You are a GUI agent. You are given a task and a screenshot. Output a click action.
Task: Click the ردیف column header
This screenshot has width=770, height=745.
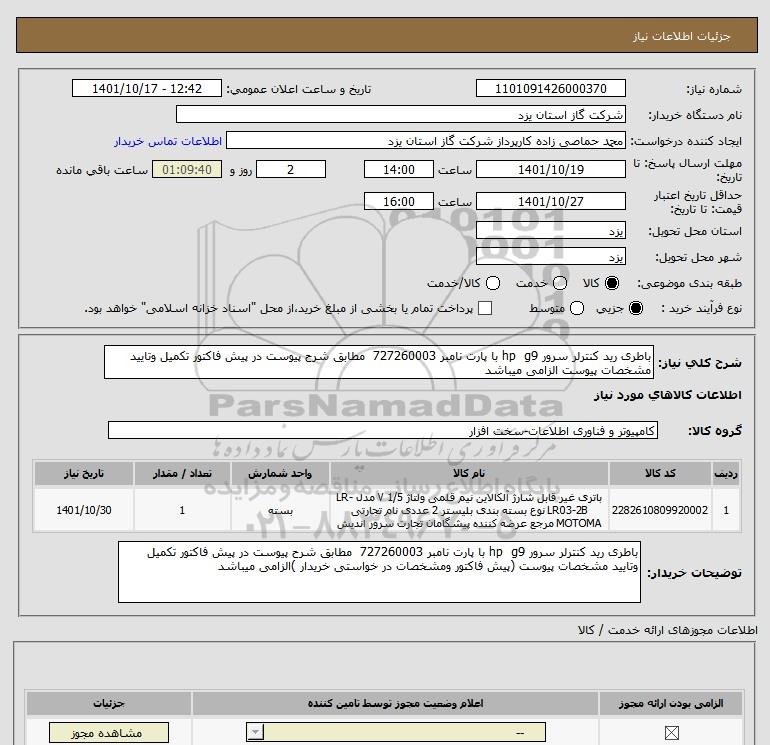(x=726, y=473)
